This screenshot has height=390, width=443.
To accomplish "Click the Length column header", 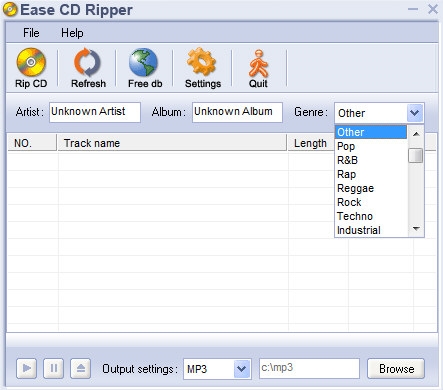I will pos(311,143).
